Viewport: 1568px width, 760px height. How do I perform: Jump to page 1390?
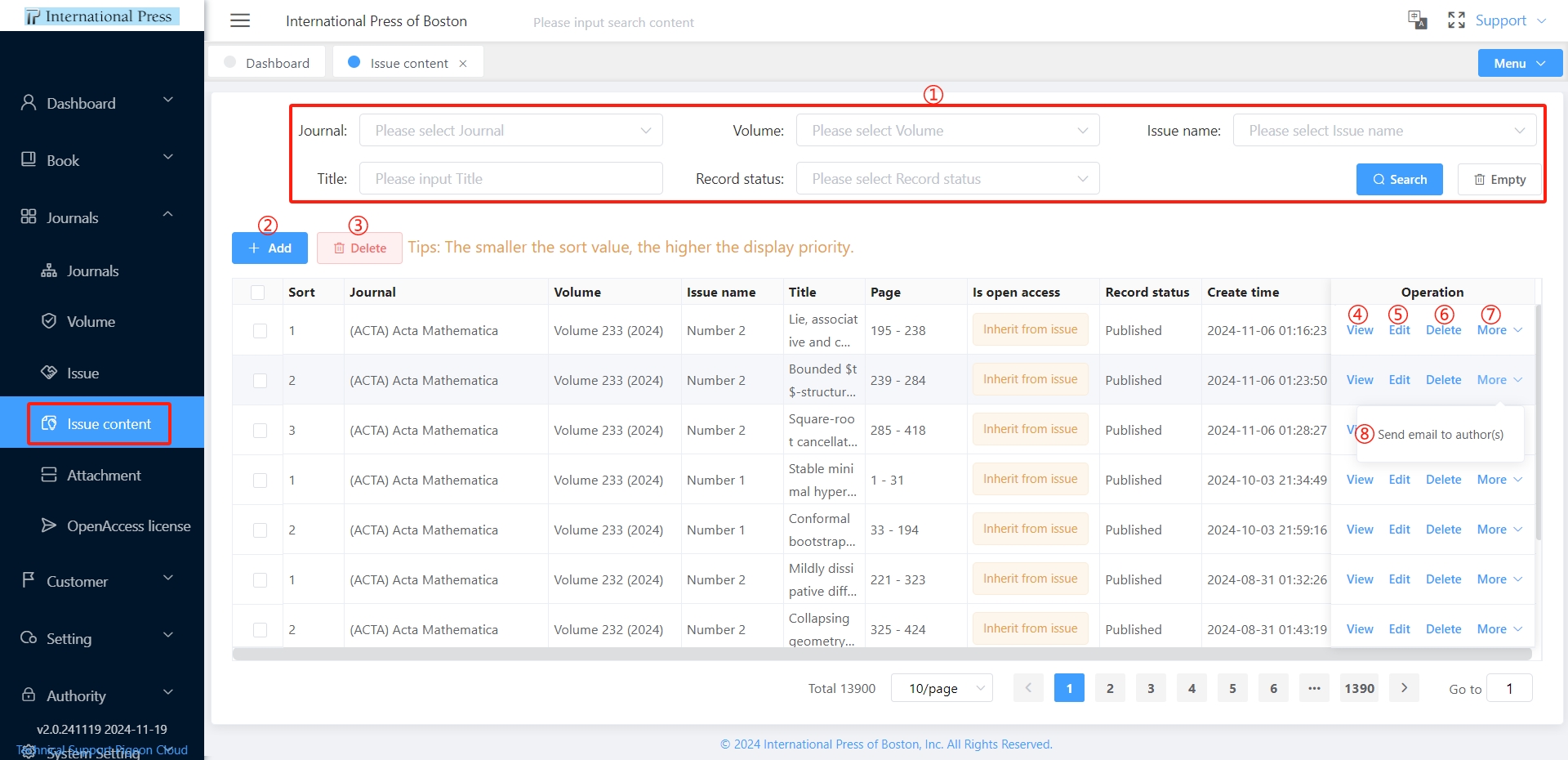tap(1359, 688)
